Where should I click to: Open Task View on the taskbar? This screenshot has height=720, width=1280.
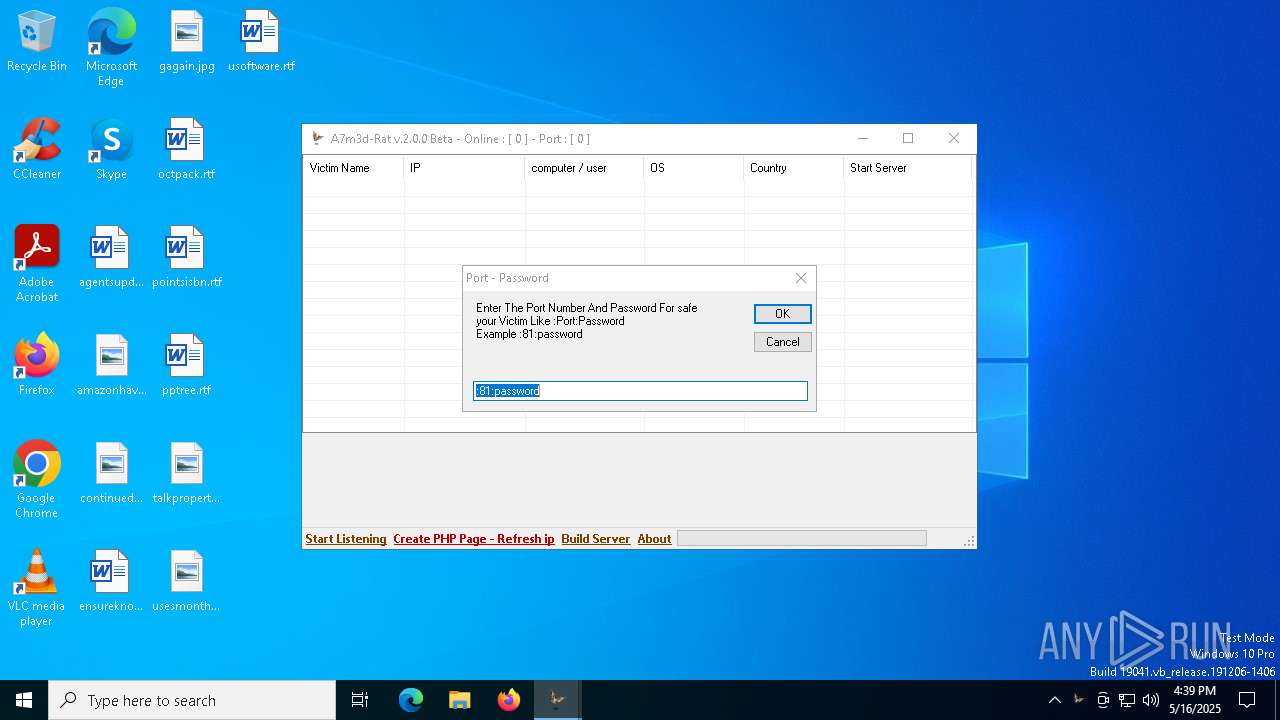point(360,700)
